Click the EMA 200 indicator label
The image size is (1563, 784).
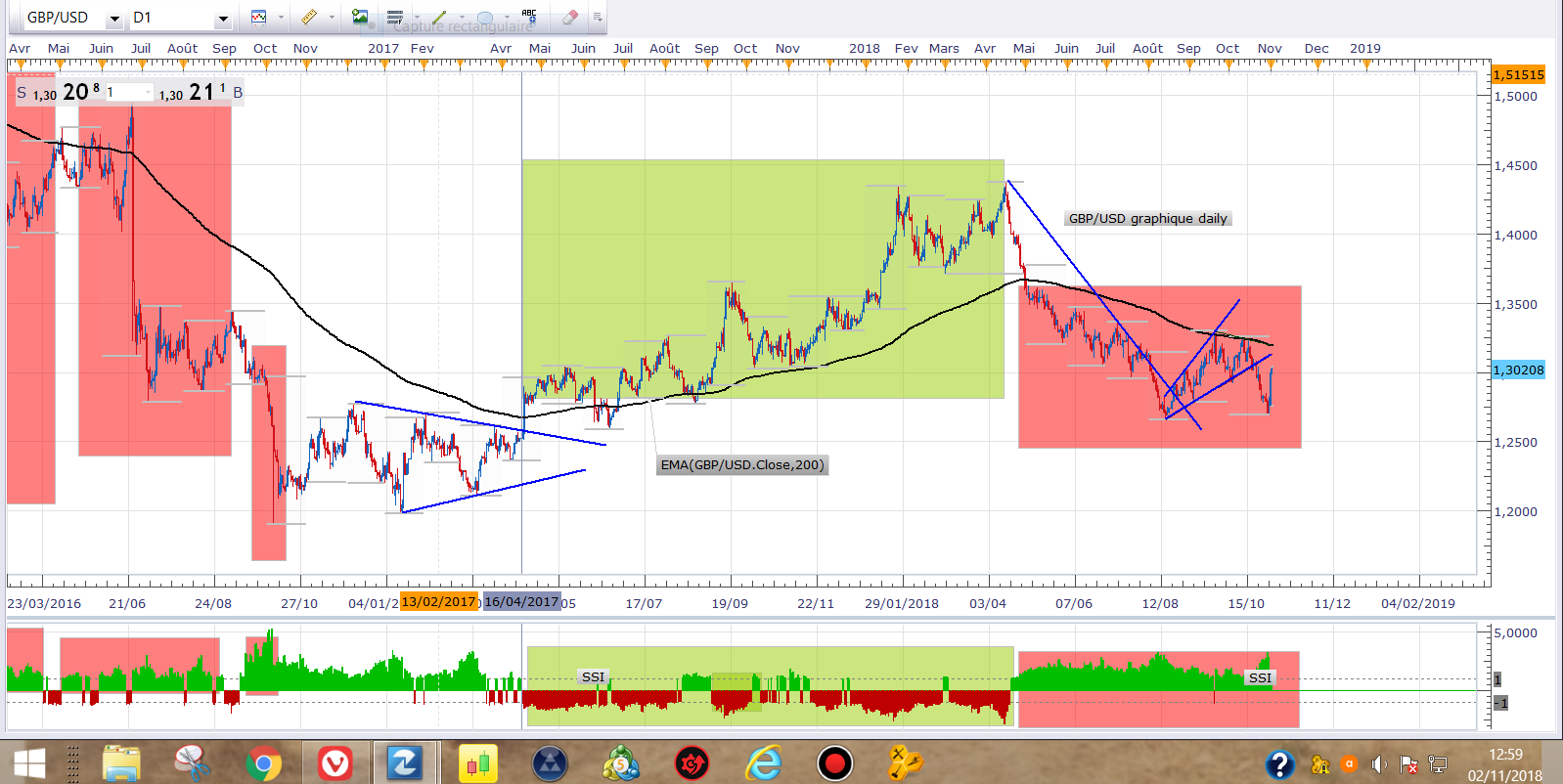tap(742, 464)
